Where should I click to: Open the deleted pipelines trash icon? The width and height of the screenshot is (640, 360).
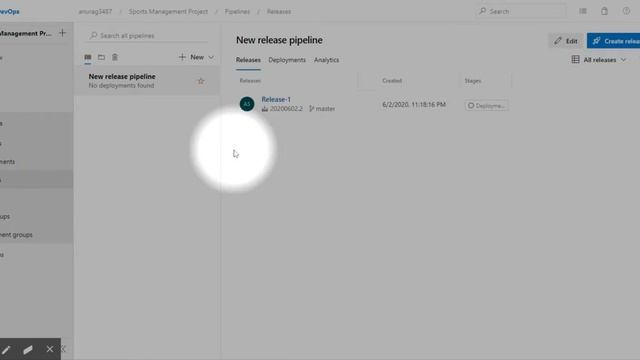(115, 57)
